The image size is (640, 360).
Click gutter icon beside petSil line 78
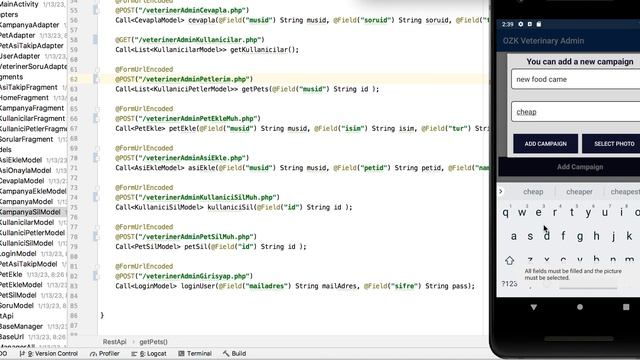pos(96,236)
